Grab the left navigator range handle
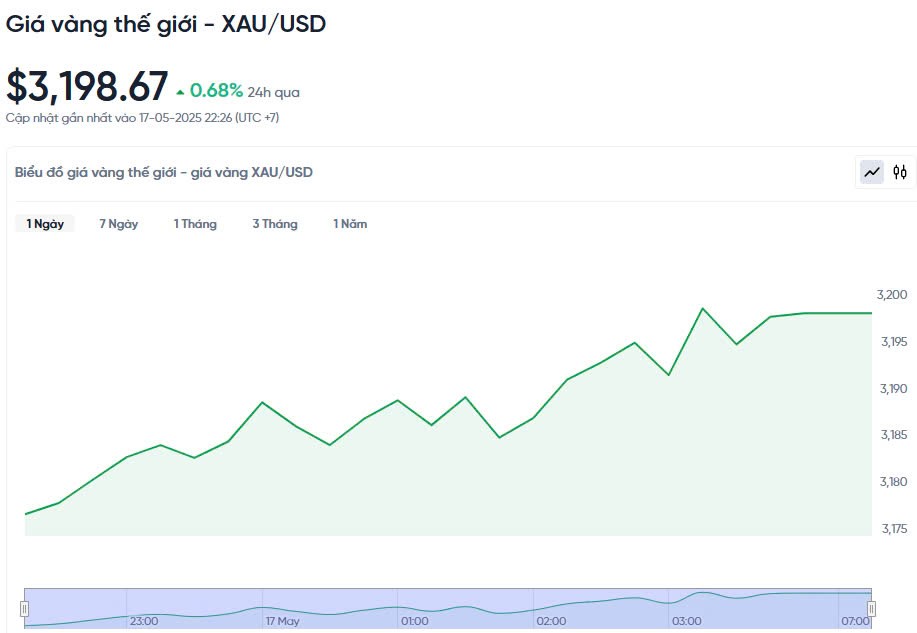Screen dimensions: 917x633 [x=25, y=608]
